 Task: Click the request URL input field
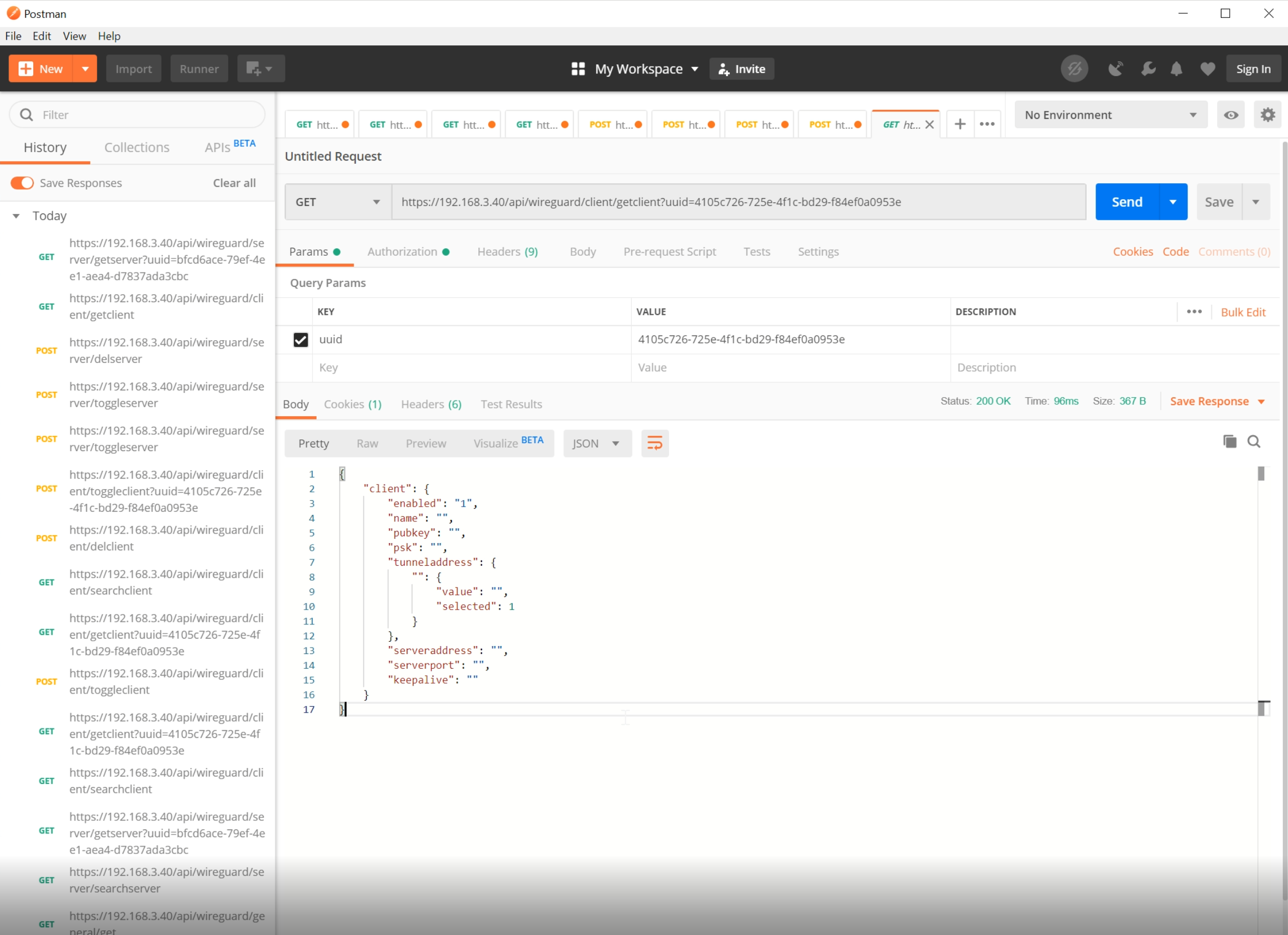pos(738,202)
